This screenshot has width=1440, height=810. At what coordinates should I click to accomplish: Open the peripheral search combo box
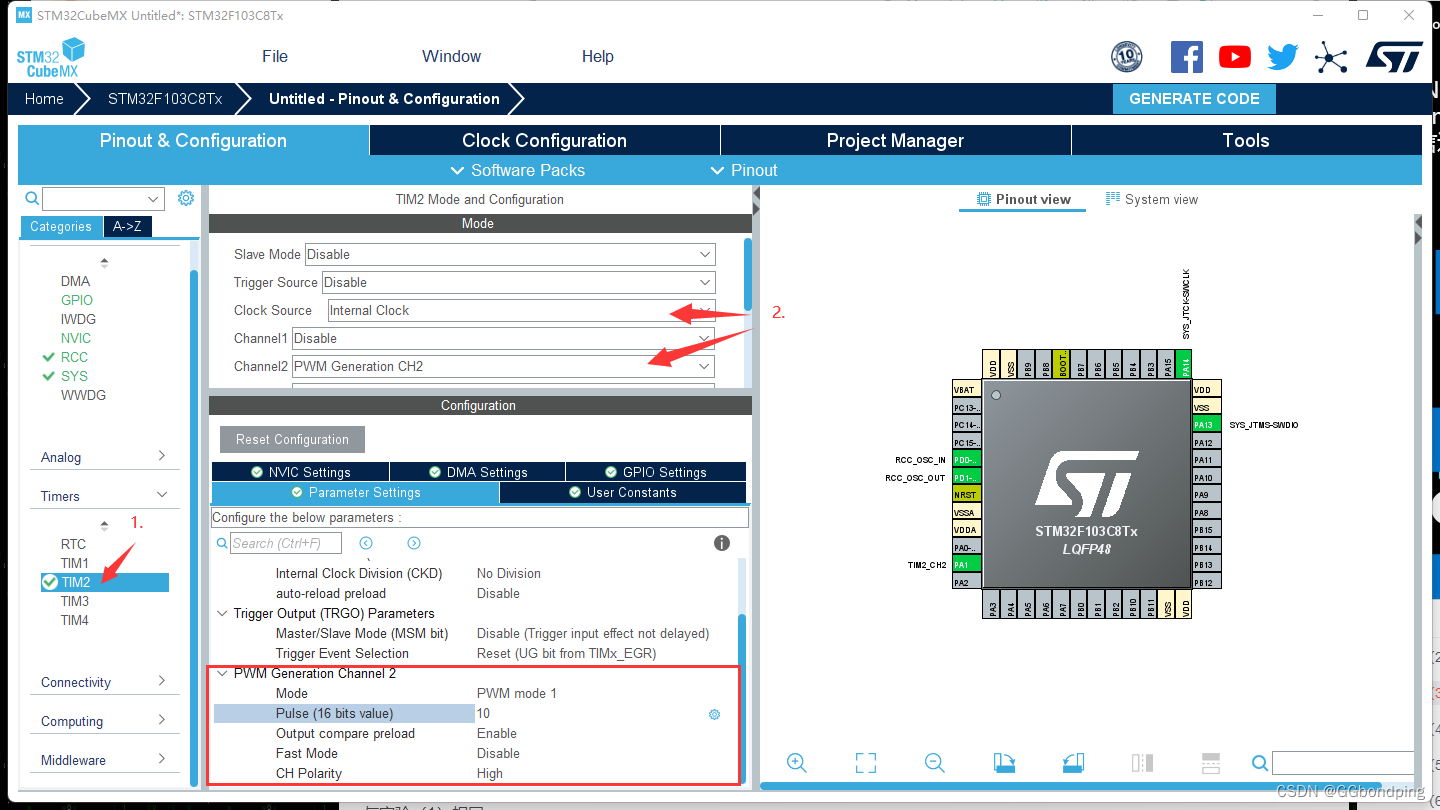[x=104, y=199]
